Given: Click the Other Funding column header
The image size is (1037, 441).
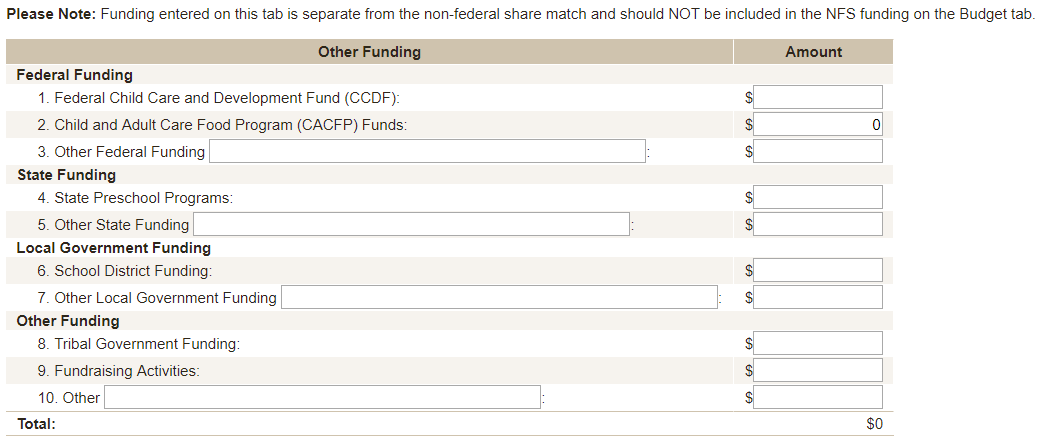Looking at the screenshot, I should pos(369,52).
